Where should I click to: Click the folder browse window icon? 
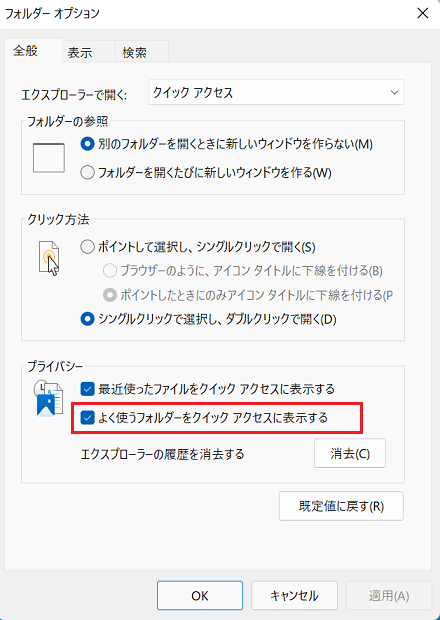[x=49, y=158]
